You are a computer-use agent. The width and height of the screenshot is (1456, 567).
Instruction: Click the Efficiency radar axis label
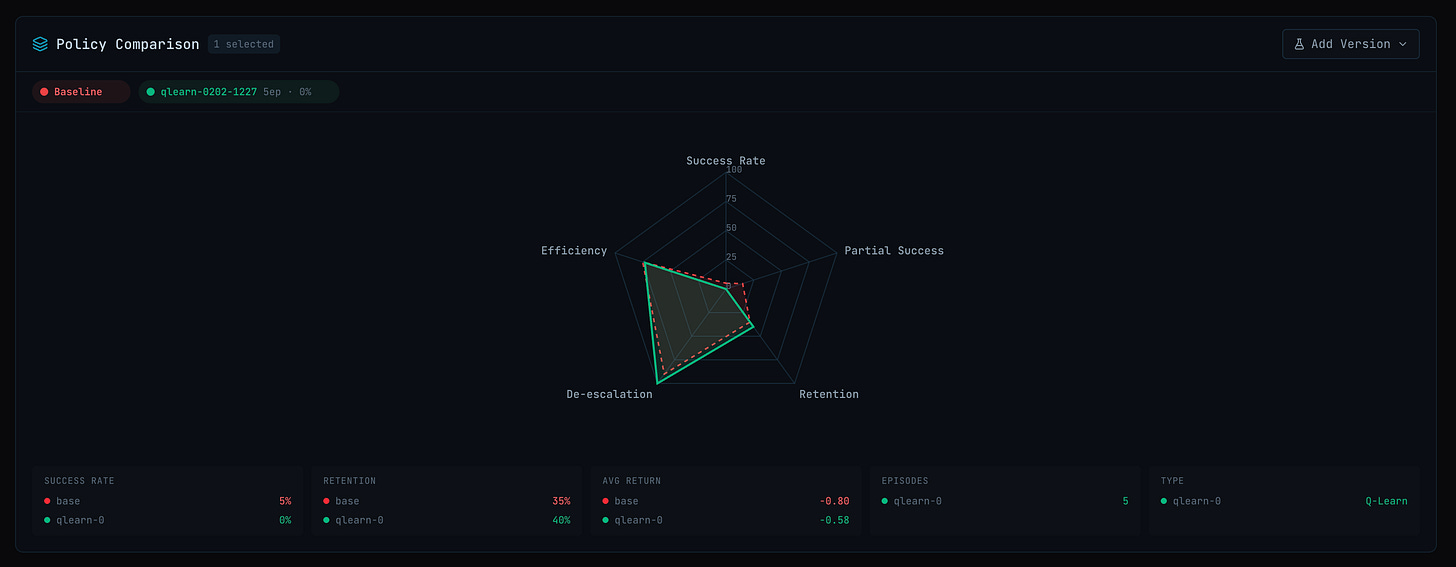pyautogui.click(x=574, y=250)
